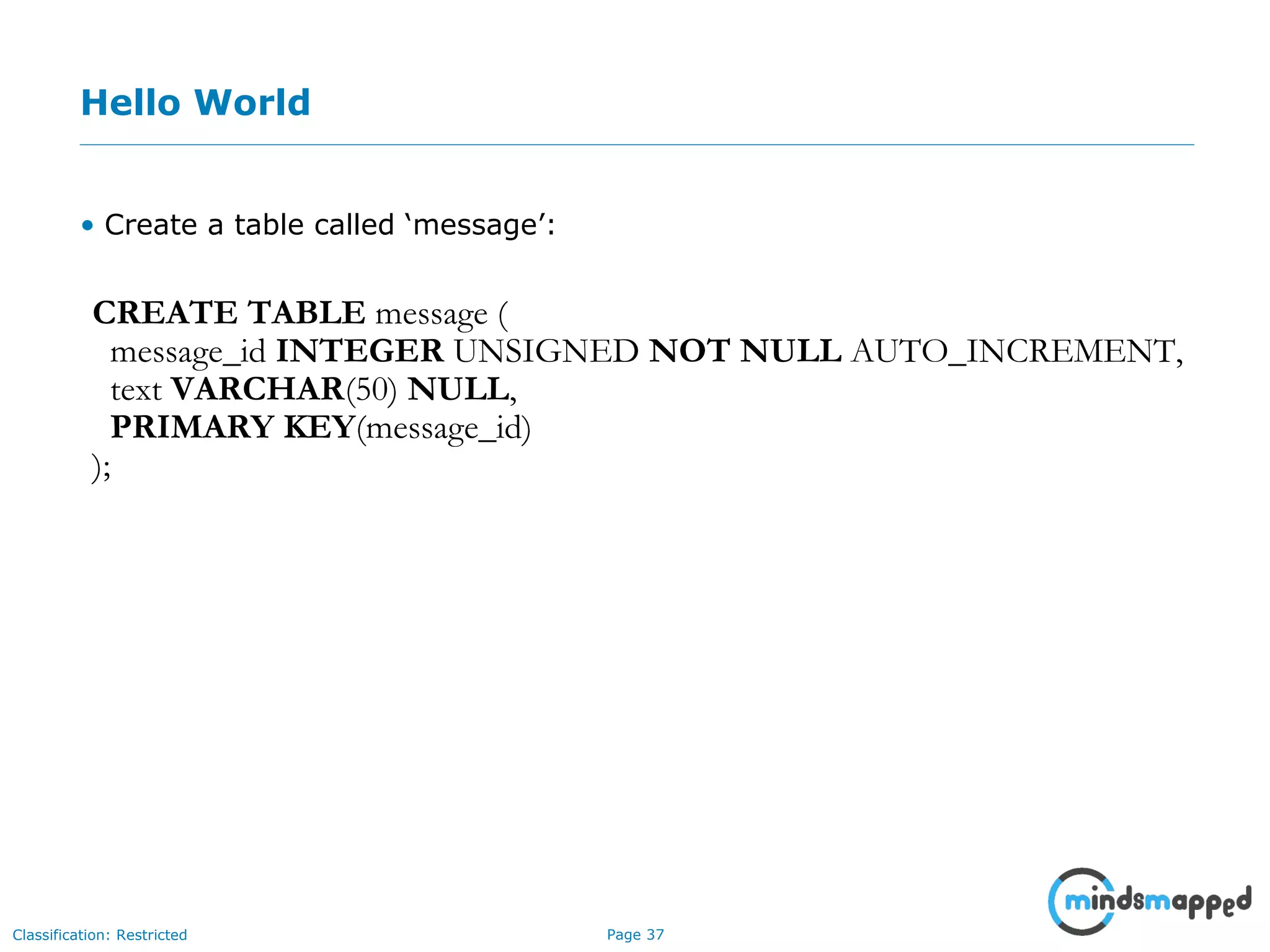The width and height of the screenshot is (1270, 952).
Task: Click the 'Classification: Restricted' footer text
Action: point(100,935)
